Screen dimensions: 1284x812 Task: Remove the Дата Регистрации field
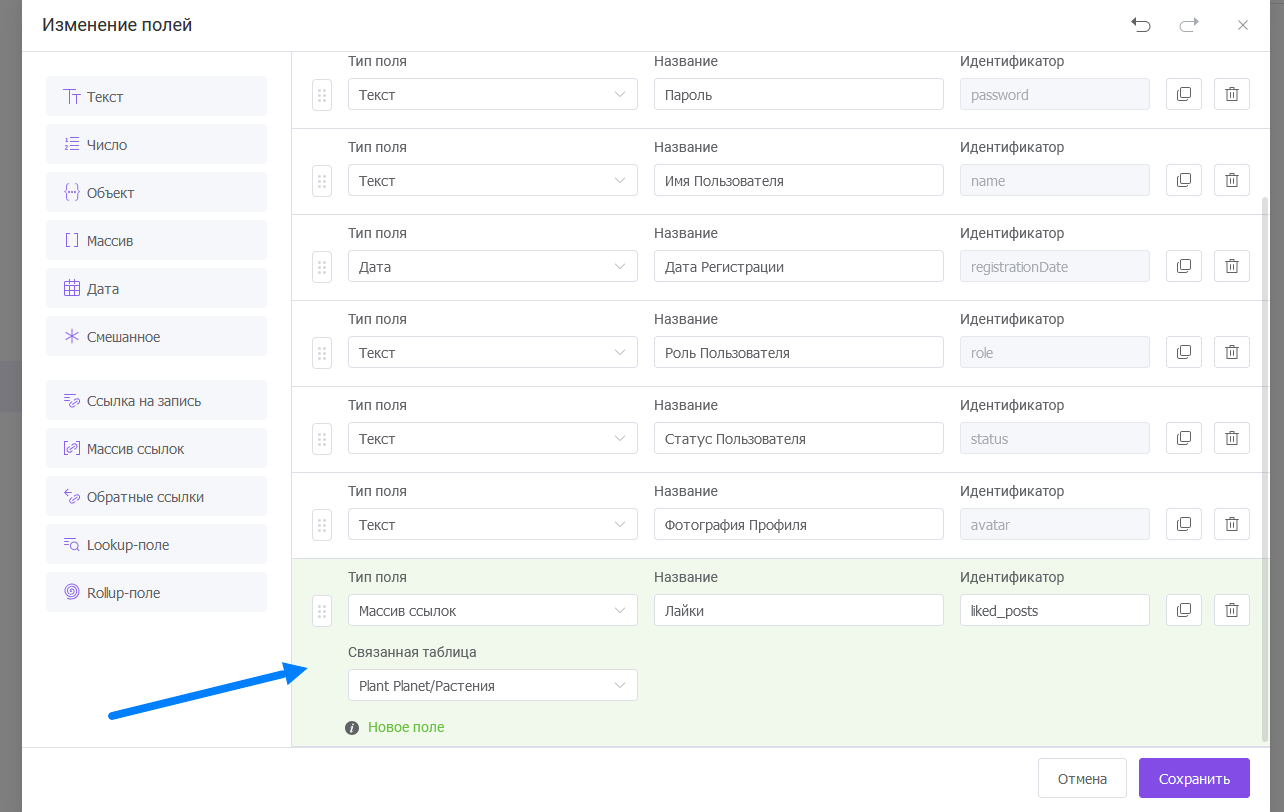pyautogui.click(x=1232, y=266)
